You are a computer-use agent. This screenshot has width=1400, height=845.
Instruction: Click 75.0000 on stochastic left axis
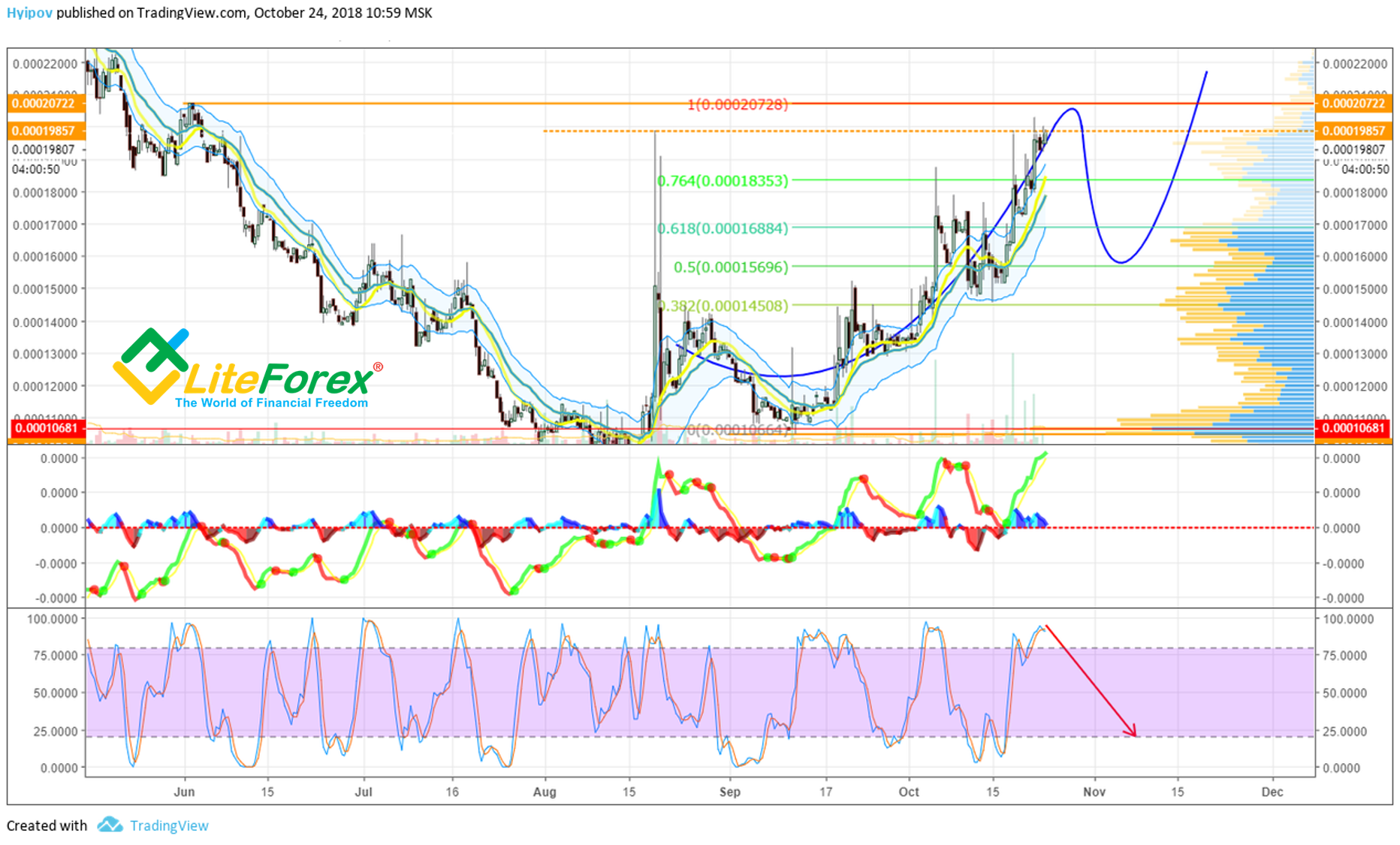tap(56, 655)
